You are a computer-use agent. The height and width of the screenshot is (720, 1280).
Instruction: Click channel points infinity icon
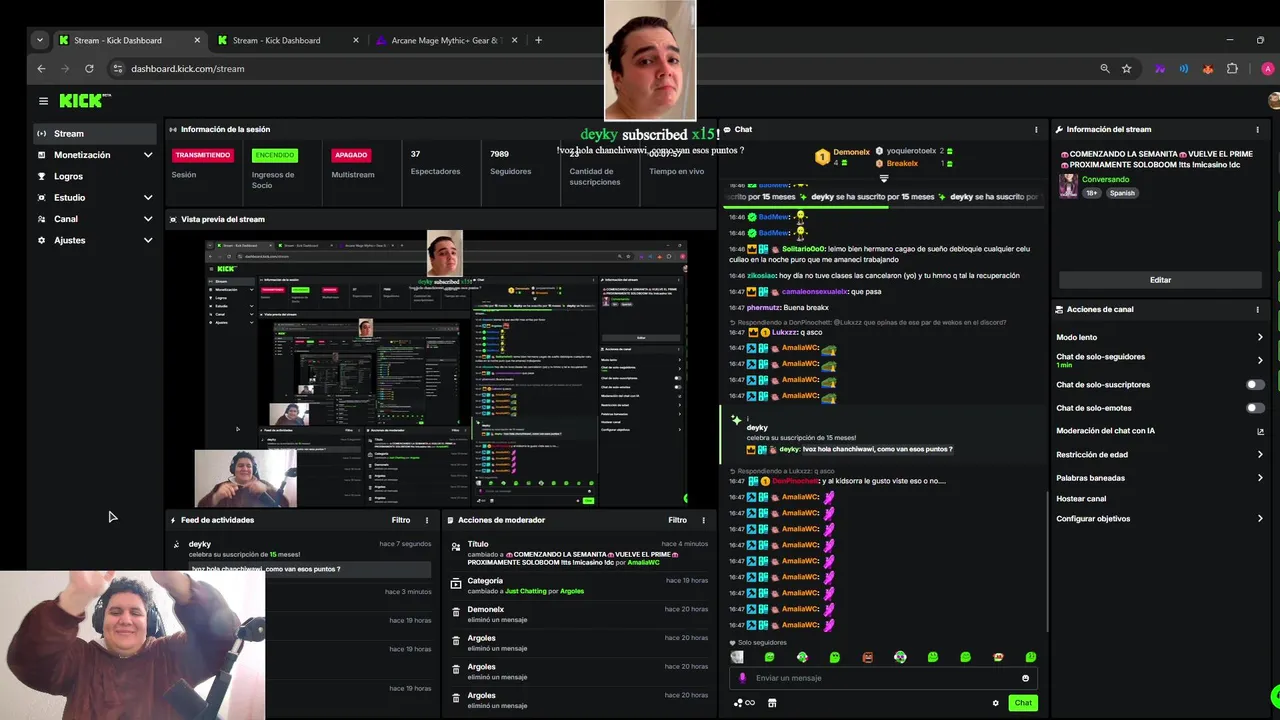point(745,703)
